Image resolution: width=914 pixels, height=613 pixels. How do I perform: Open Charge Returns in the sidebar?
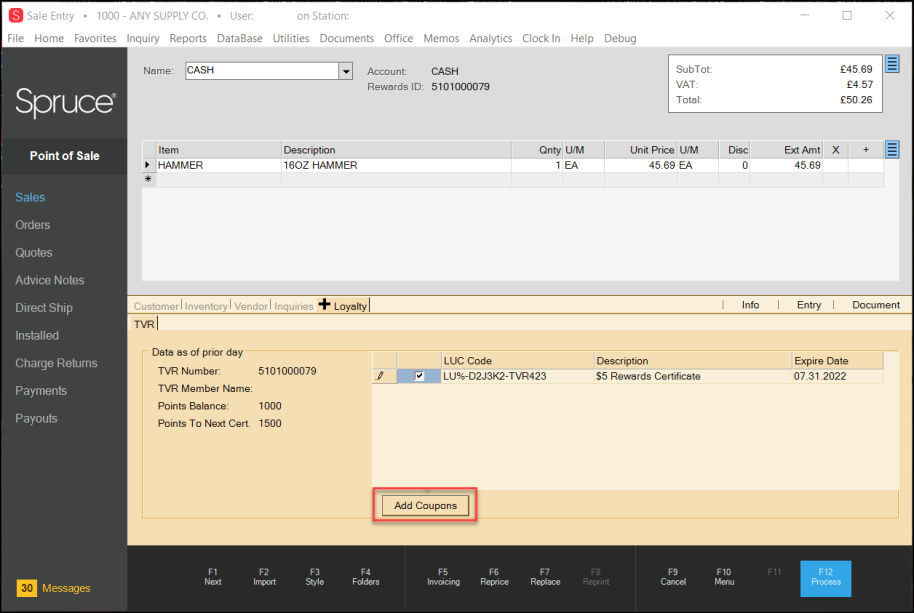click(57, 363)
